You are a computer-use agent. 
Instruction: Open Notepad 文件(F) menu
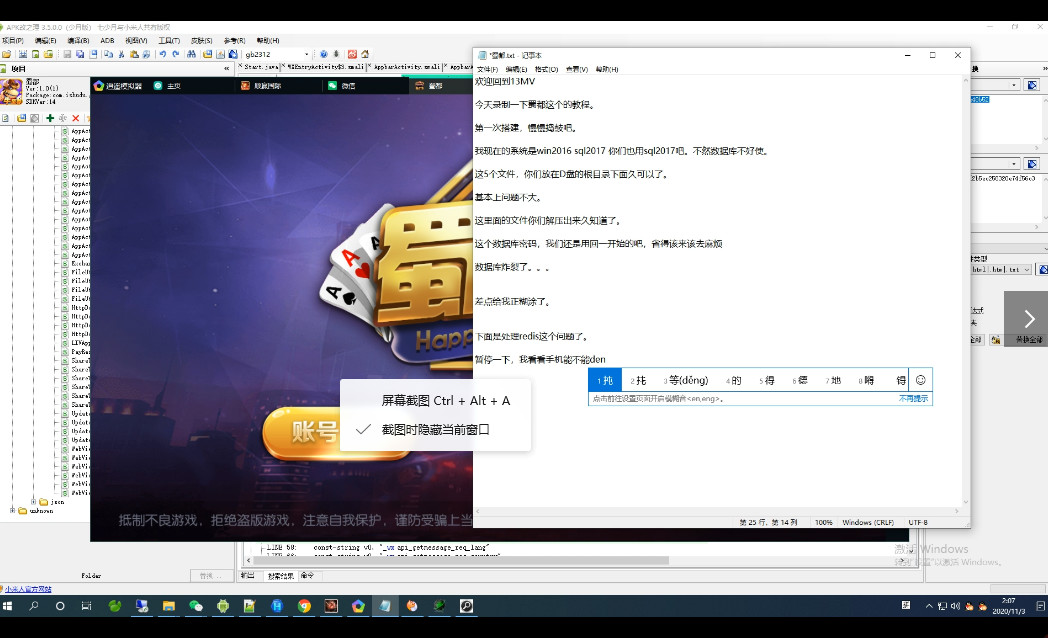[x=487, y=69]
